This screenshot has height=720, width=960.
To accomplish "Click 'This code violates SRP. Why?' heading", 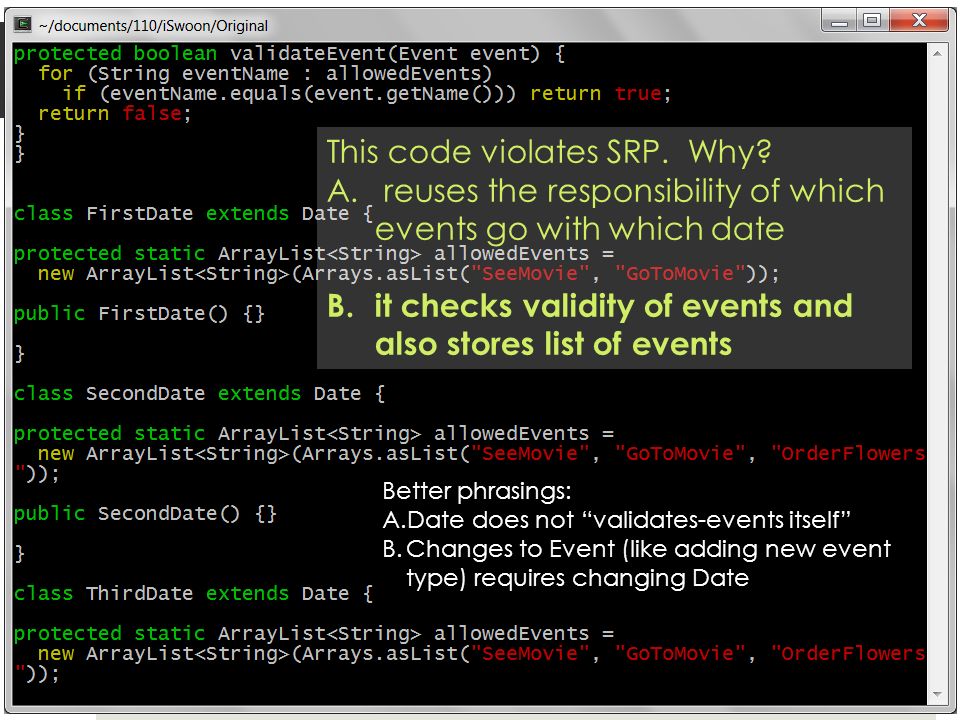I will pyautogui.click(x=549, y=152).
